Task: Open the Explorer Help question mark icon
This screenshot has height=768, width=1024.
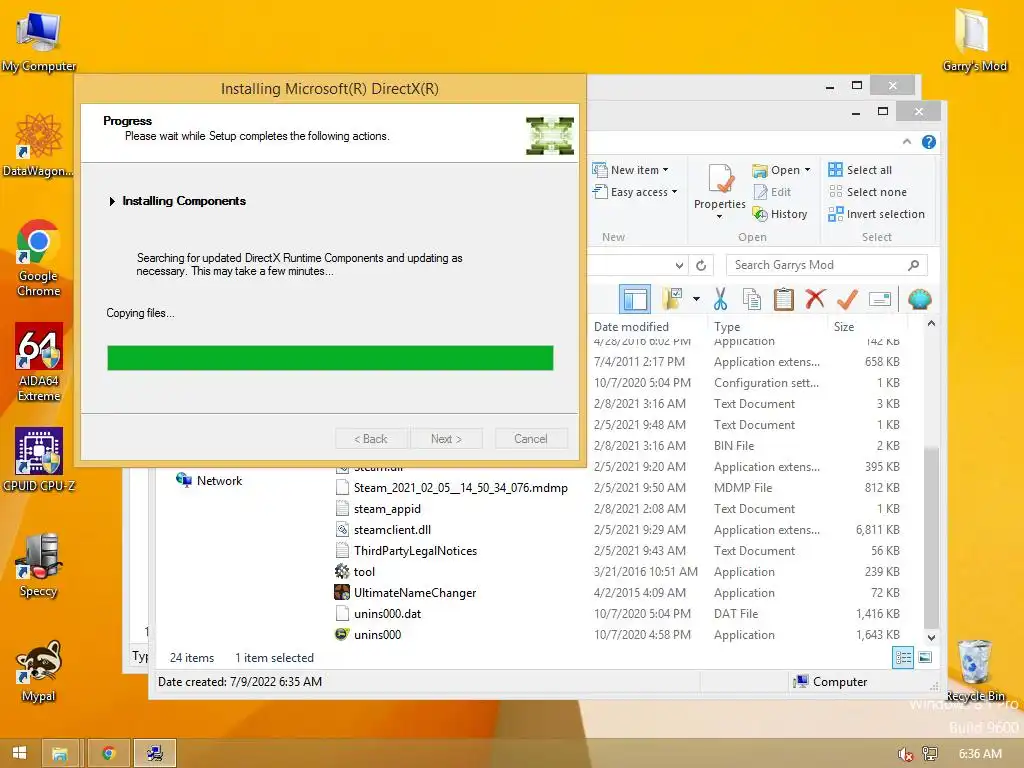Action: point(929,142)
